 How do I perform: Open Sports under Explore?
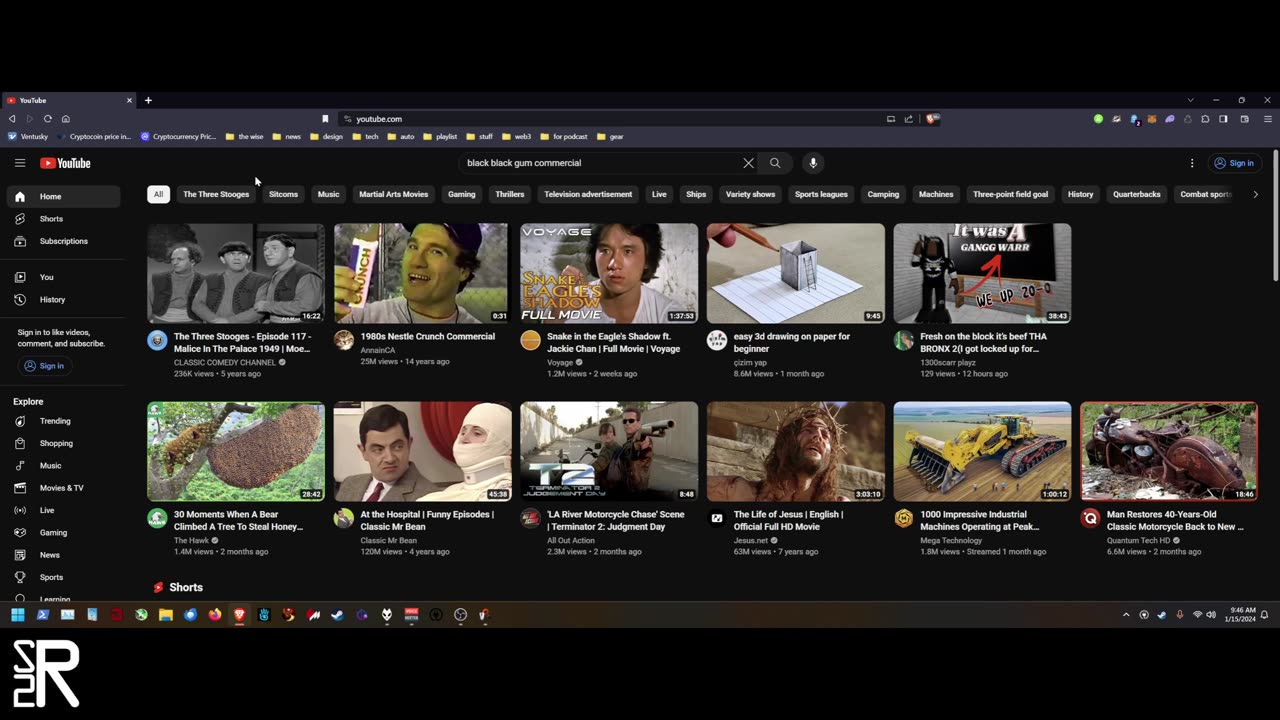pos(65,577)
